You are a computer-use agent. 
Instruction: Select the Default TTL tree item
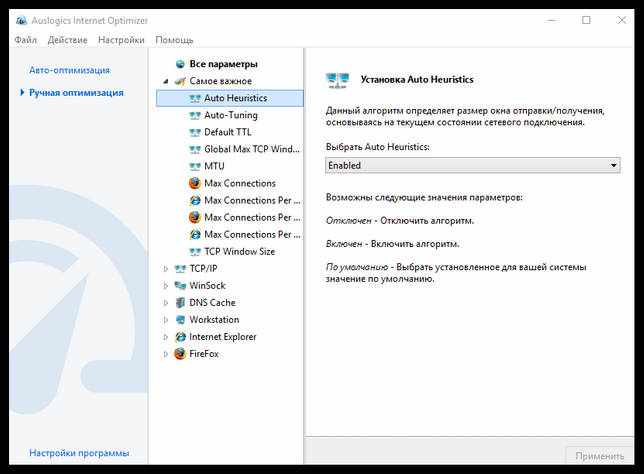(x=228, y=132)
